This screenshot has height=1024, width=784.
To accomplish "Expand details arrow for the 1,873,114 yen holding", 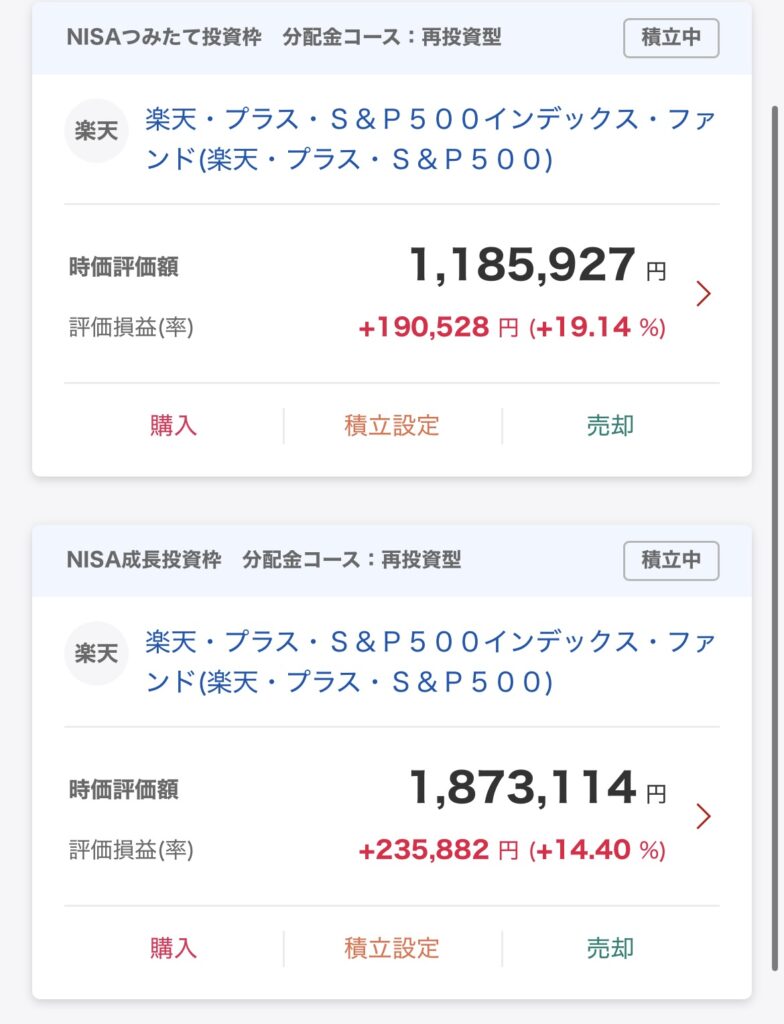I will point(703,816).
